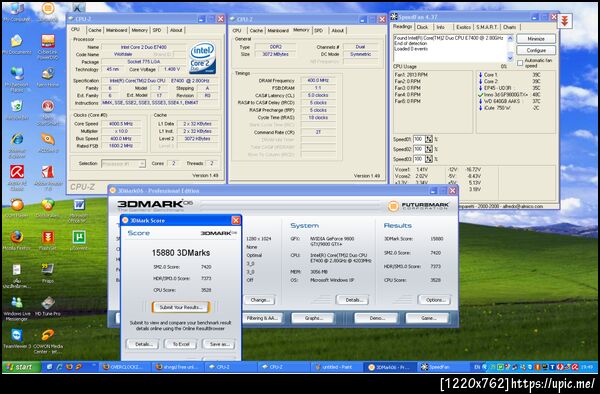
Task: Adjust Speed02 spinner in SpeedFan
Action: click(429, 149)
